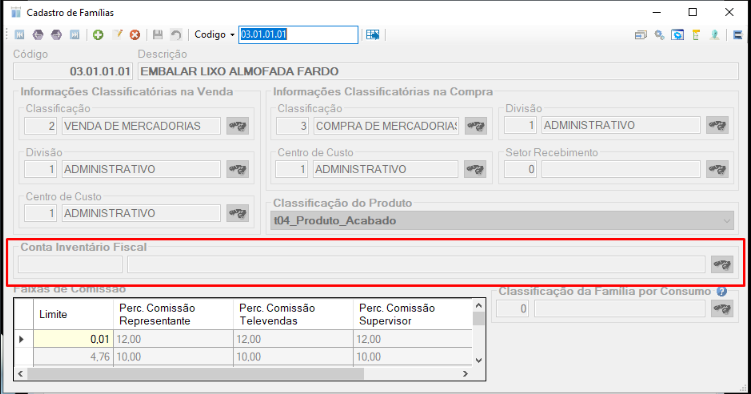Click 10,00 in Perc. Comissão Televendas column

coord(293,357)
